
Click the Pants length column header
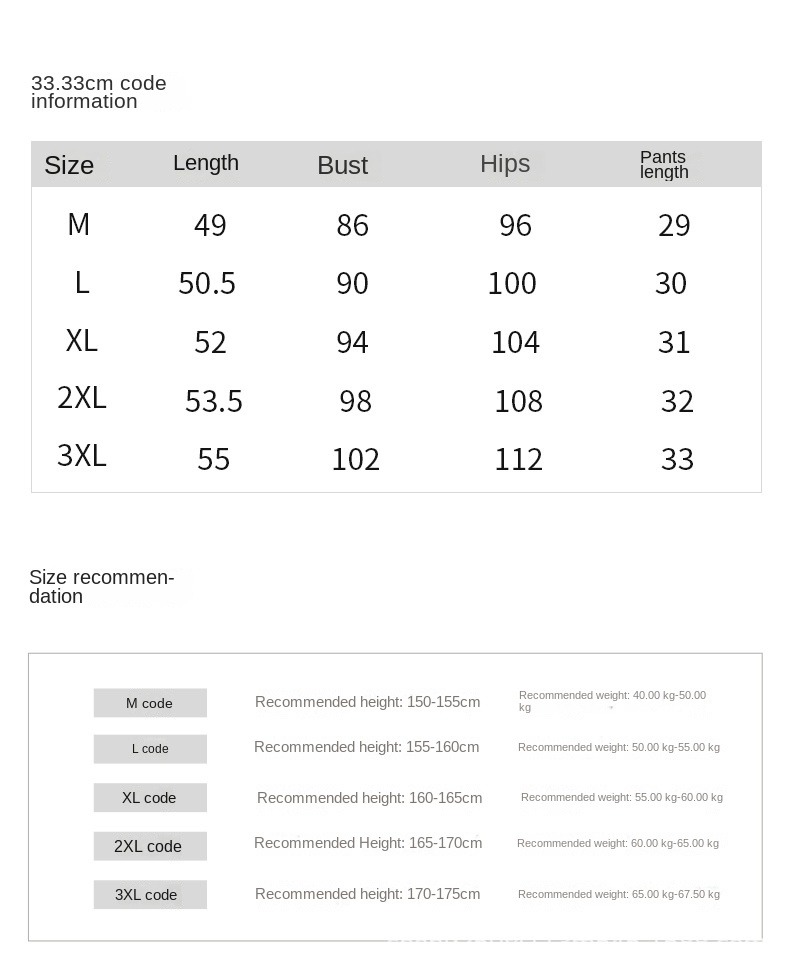[664, 165]
